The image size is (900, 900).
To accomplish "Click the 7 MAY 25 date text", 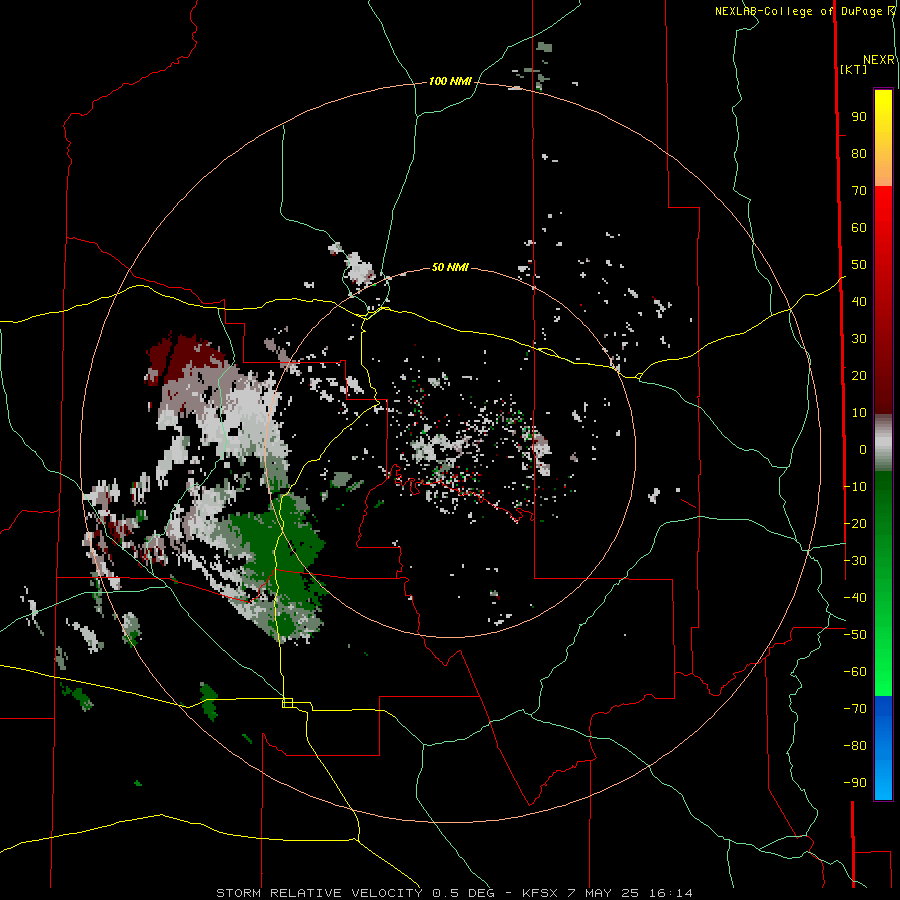I will [603, 893].
